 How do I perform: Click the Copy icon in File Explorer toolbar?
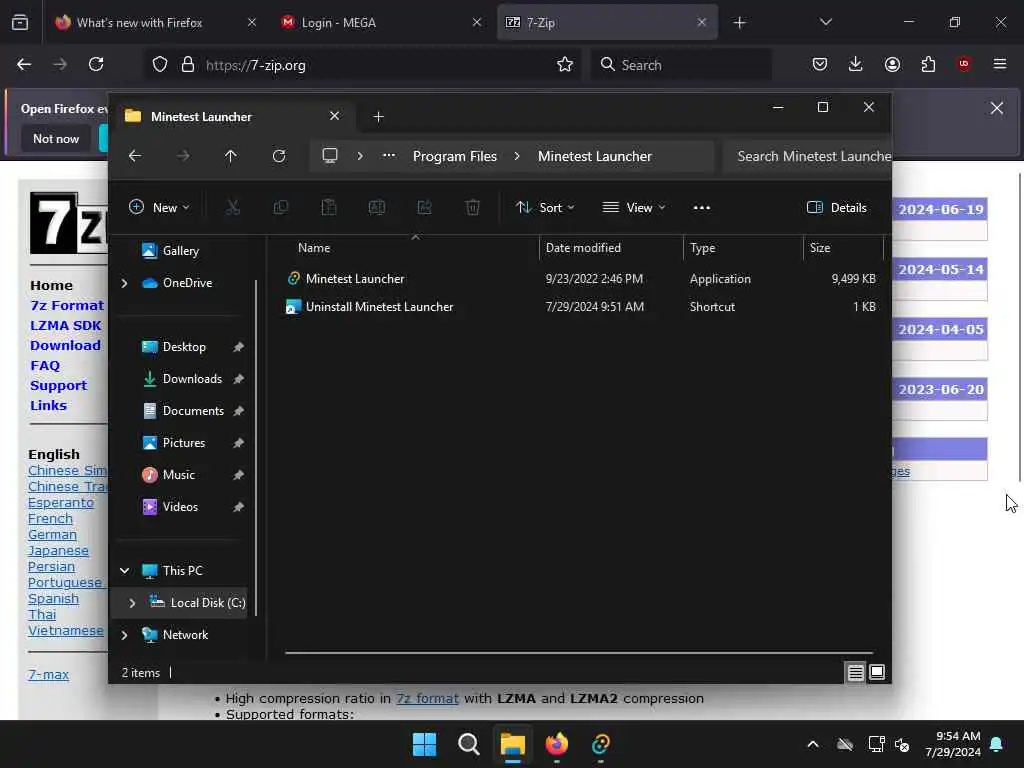pyautogui.click(x=281, y=208)
